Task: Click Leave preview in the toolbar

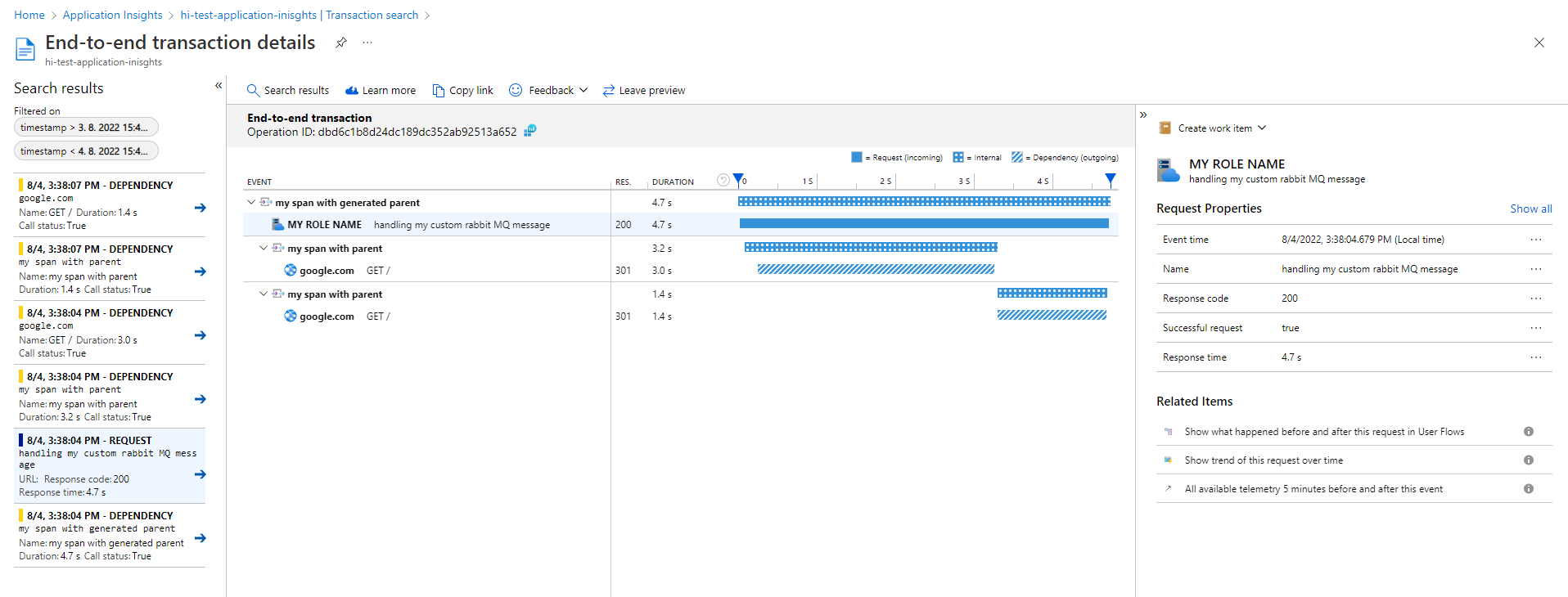Action: tap(644, 91)
